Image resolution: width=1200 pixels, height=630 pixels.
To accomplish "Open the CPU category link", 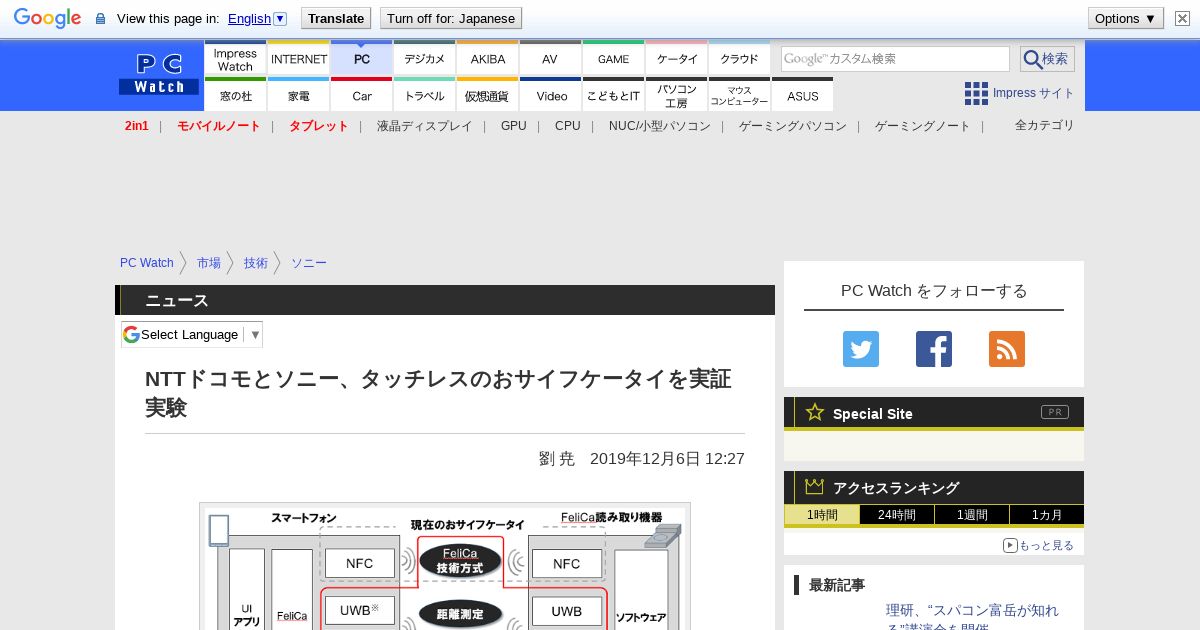I will (568, 126).
